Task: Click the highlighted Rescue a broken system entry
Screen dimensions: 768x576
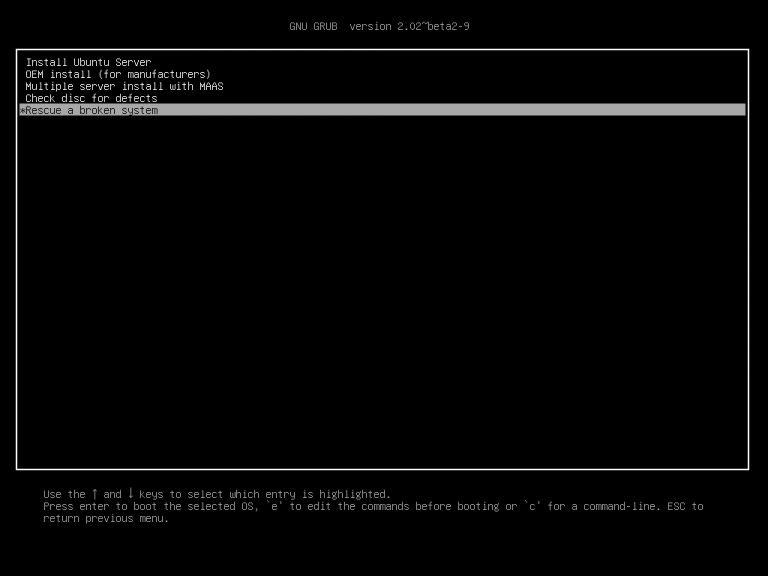Action: pyautogui.click(x=382, y=110)
